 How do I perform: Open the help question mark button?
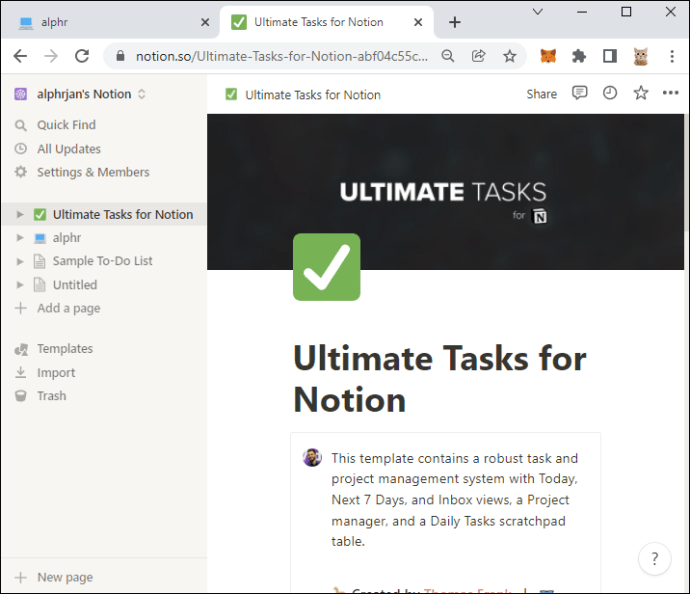654,559
